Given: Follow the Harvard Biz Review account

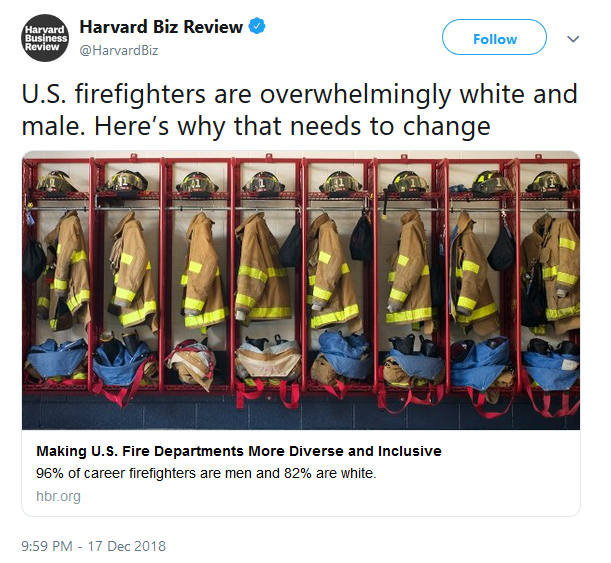Looking at the screenshot, I should tap(494, 38).
